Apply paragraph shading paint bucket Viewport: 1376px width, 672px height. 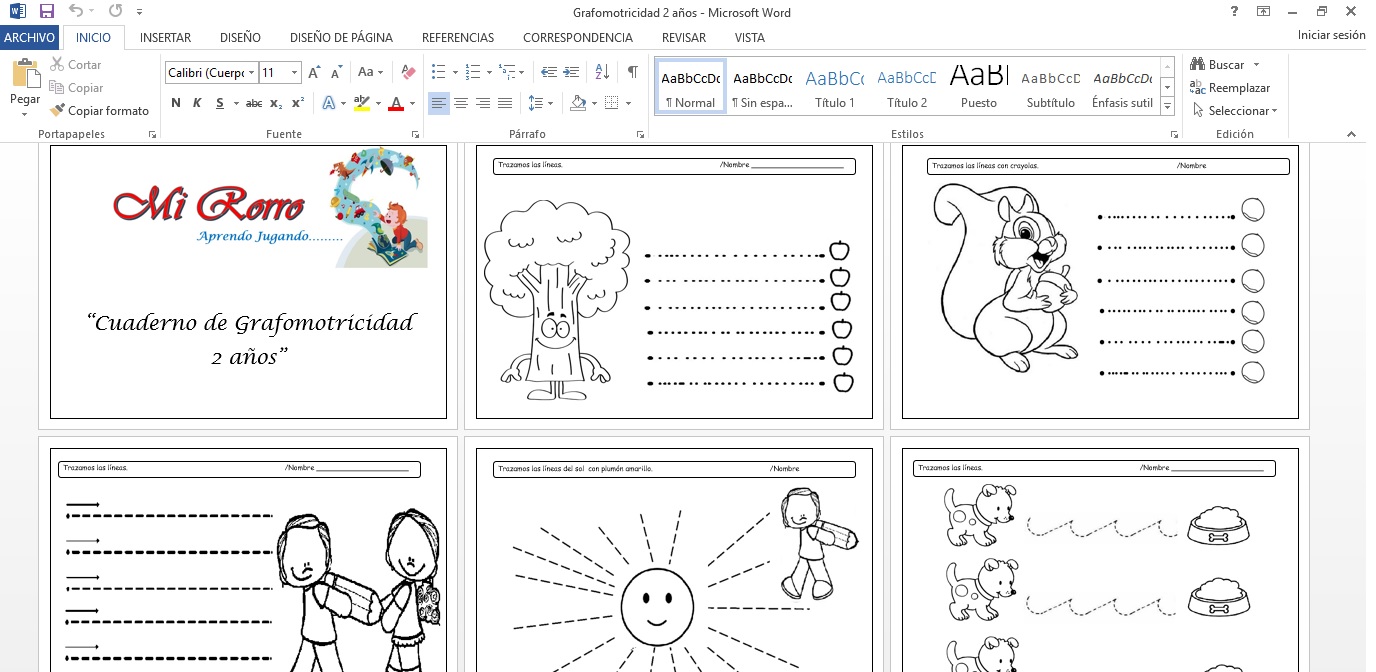pos(578,103)
